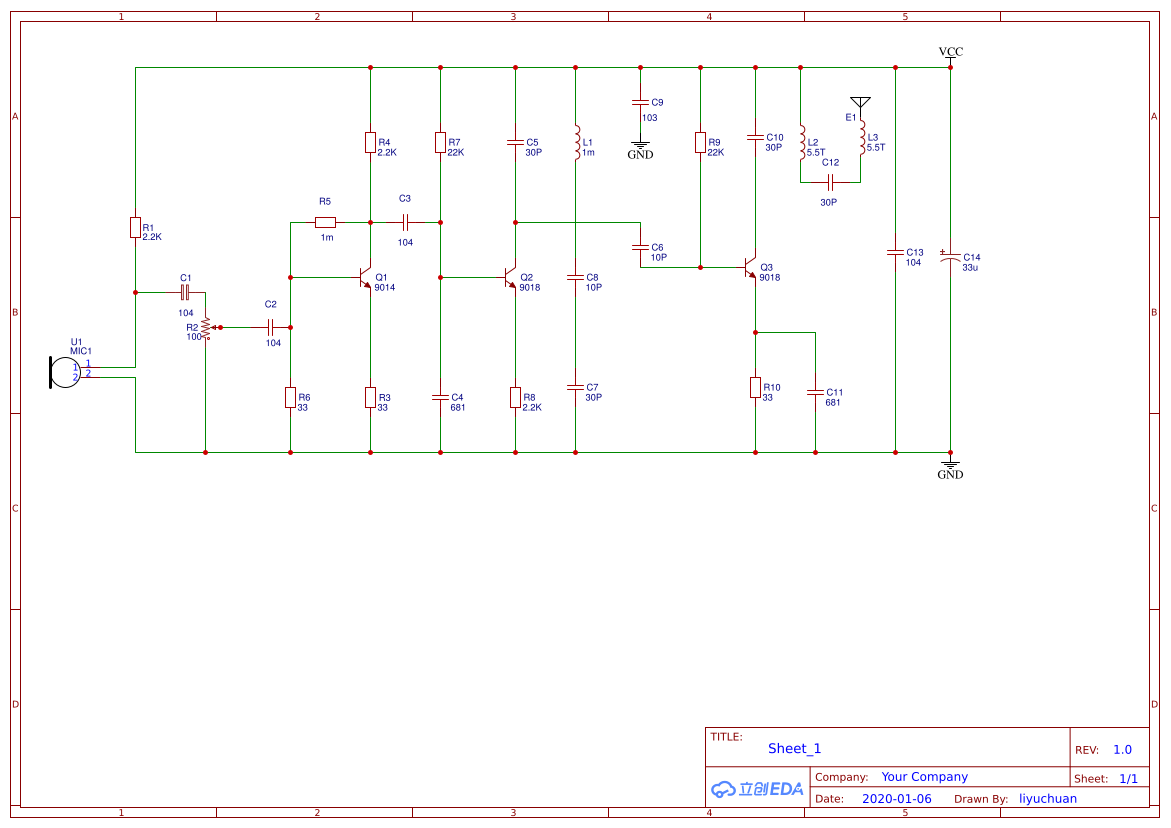Click the "10P" value of C6
Viewport: 1171px width, 828px height.
coord(659,258)
